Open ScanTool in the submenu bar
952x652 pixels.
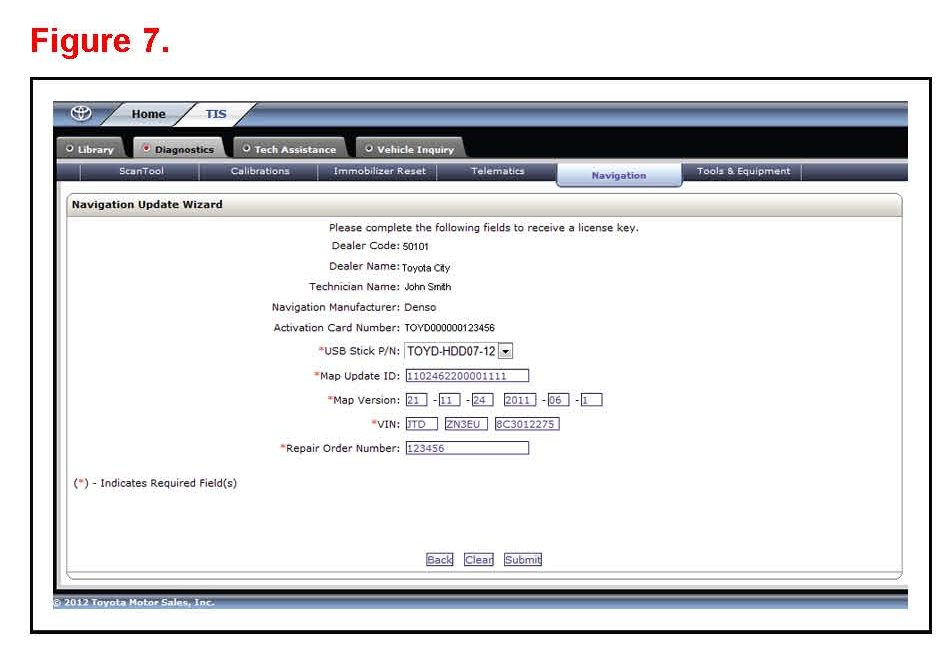[141, 172]
